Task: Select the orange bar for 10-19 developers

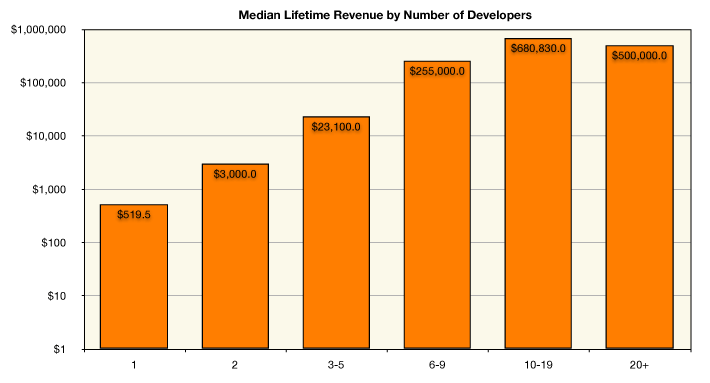Action: pos(538,194)
